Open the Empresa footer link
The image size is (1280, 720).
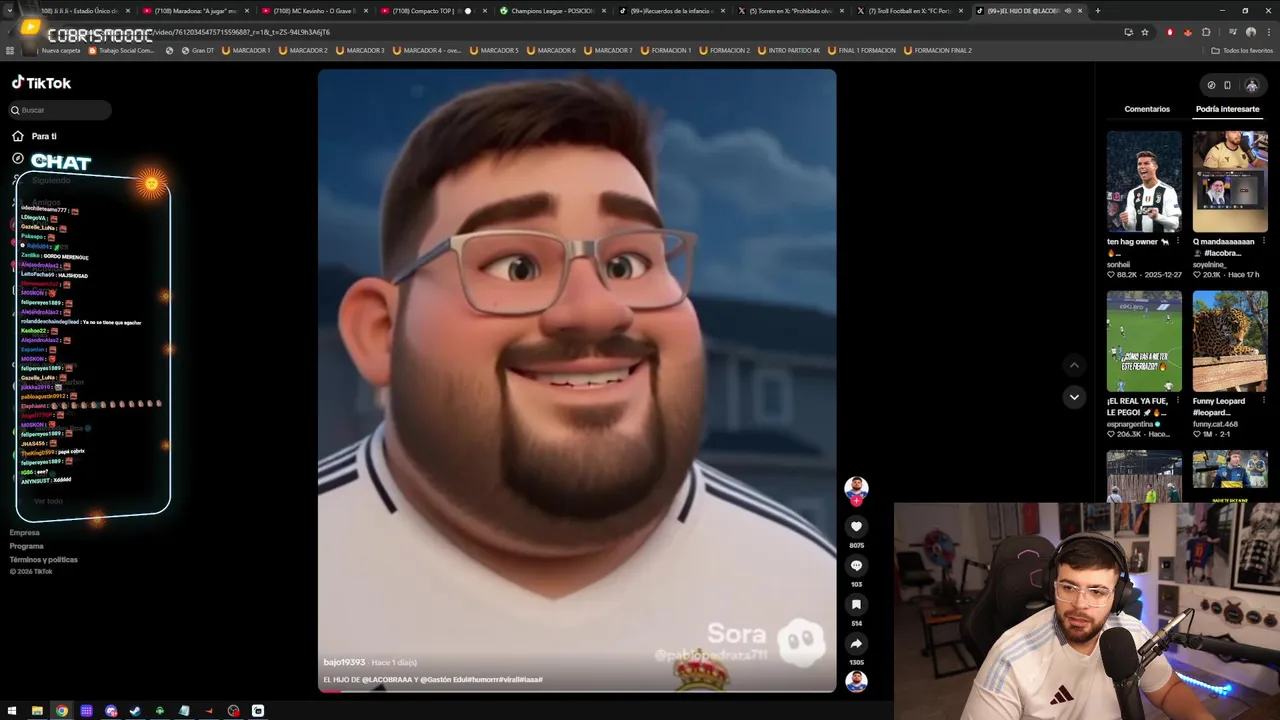pyautogui.click(x=24, y=533)
